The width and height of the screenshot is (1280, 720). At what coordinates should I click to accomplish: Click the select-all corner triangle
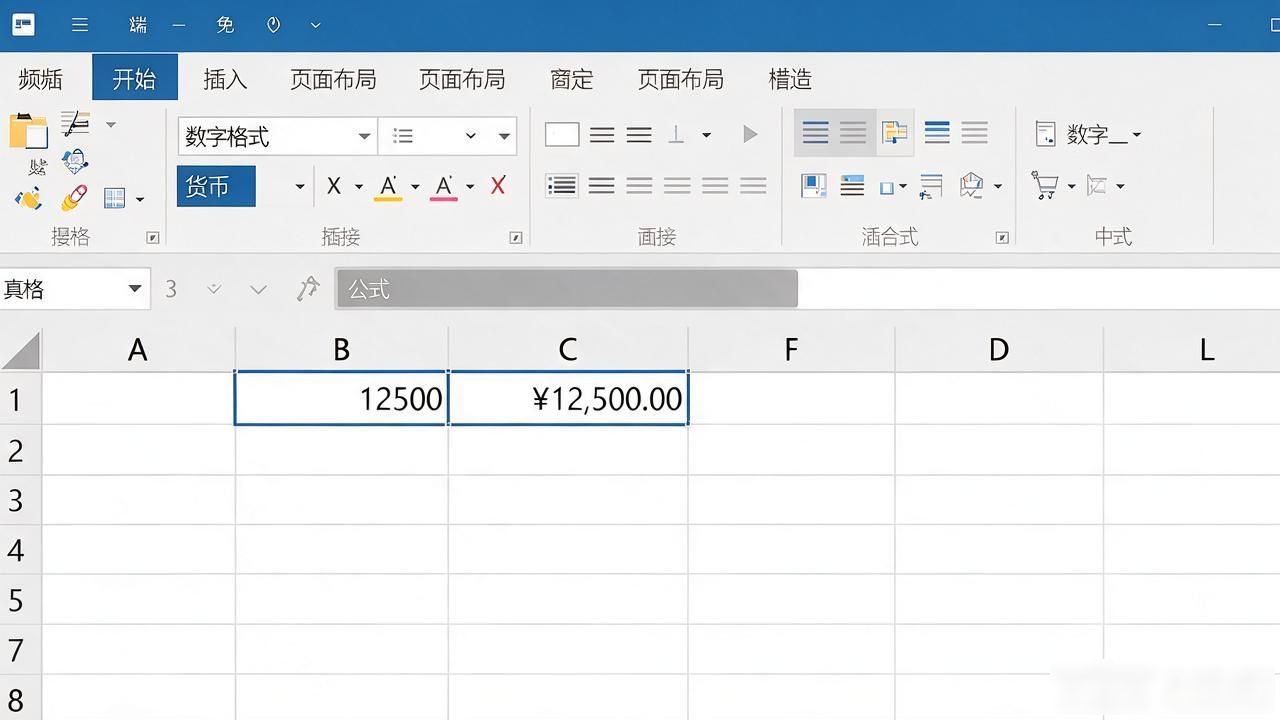(21, 350)
